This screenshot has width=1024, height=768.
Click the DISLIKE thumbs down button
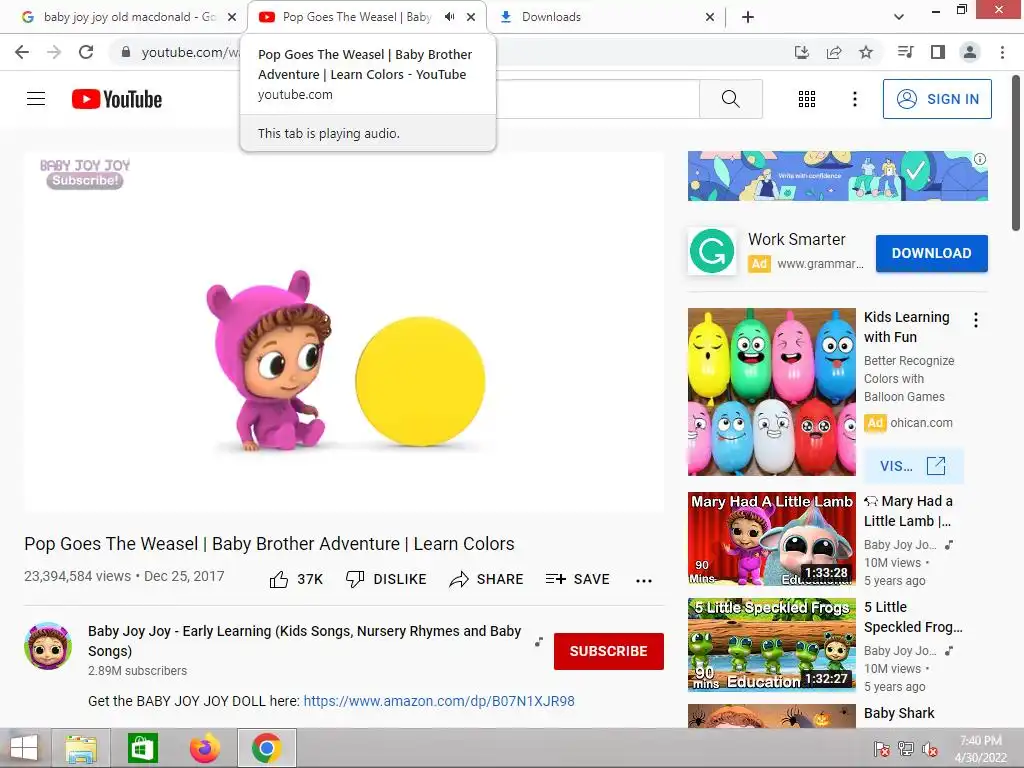coord(386,579)
